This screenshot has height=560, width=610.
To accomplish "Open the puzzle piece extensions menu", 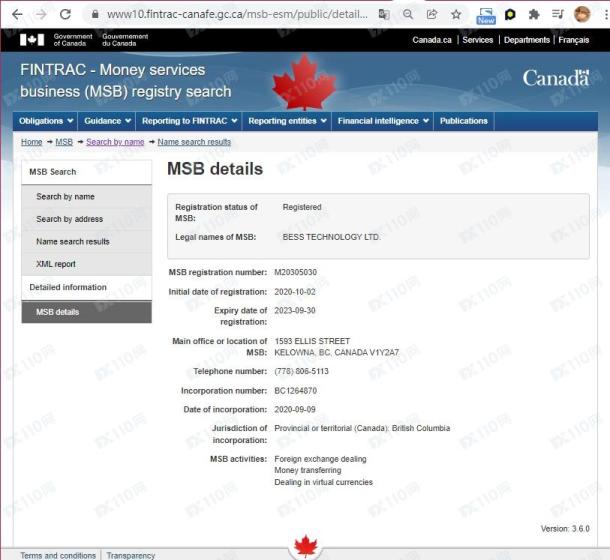I will (534, 14).
